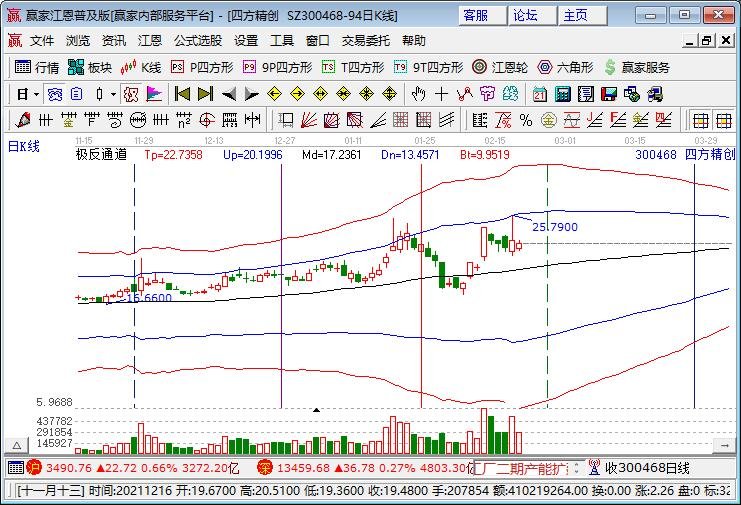
Task: Open the 帮助 menu
Action: 414,41
